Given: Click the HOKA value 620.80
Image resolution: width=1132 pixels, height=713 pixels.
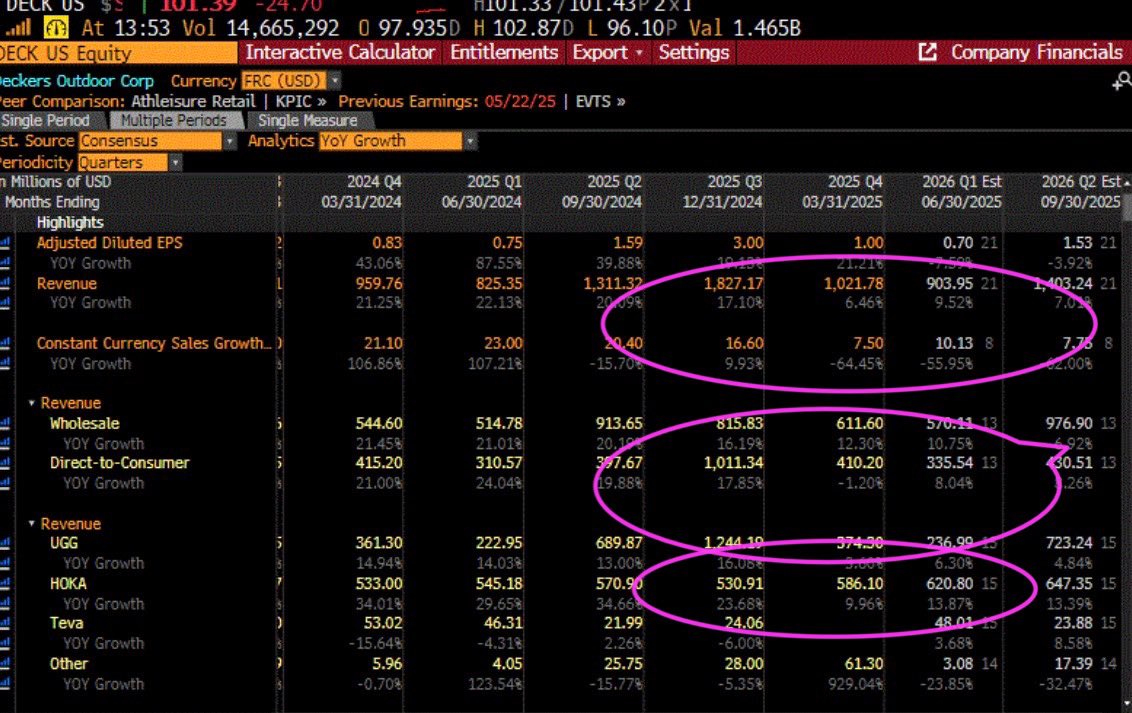Looking at the screenshot, I should (949, 584).
